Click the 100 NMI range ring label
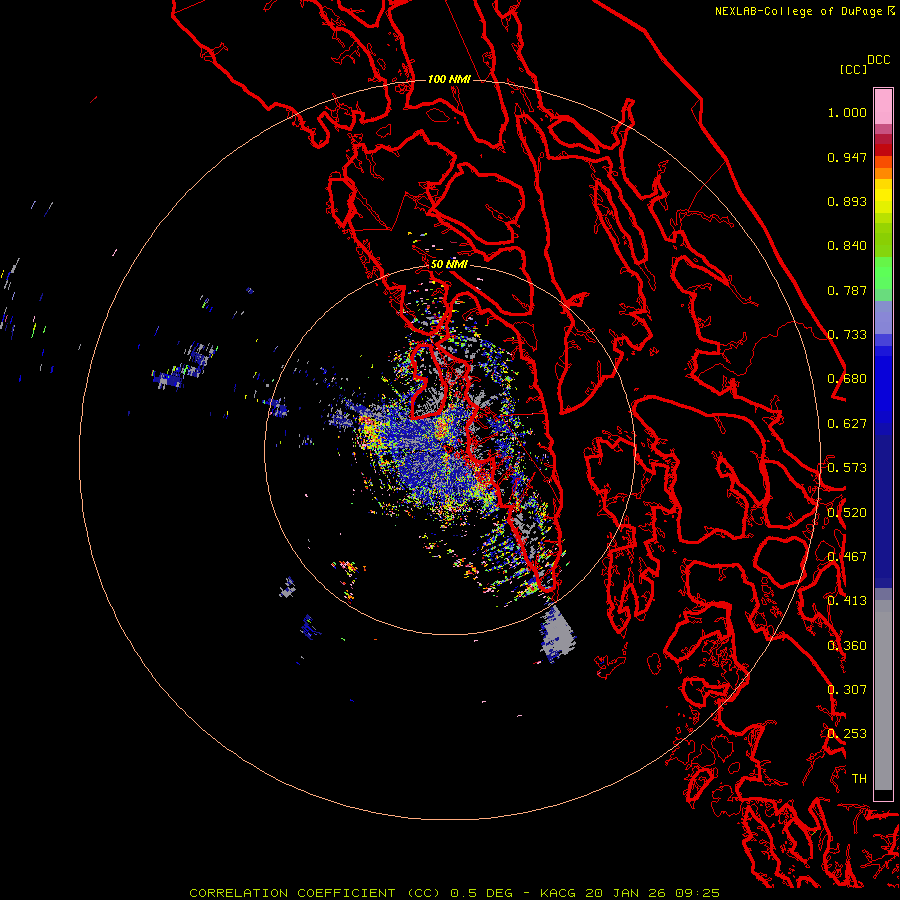Viewport: 900px width, 900px height. [449, 79]
